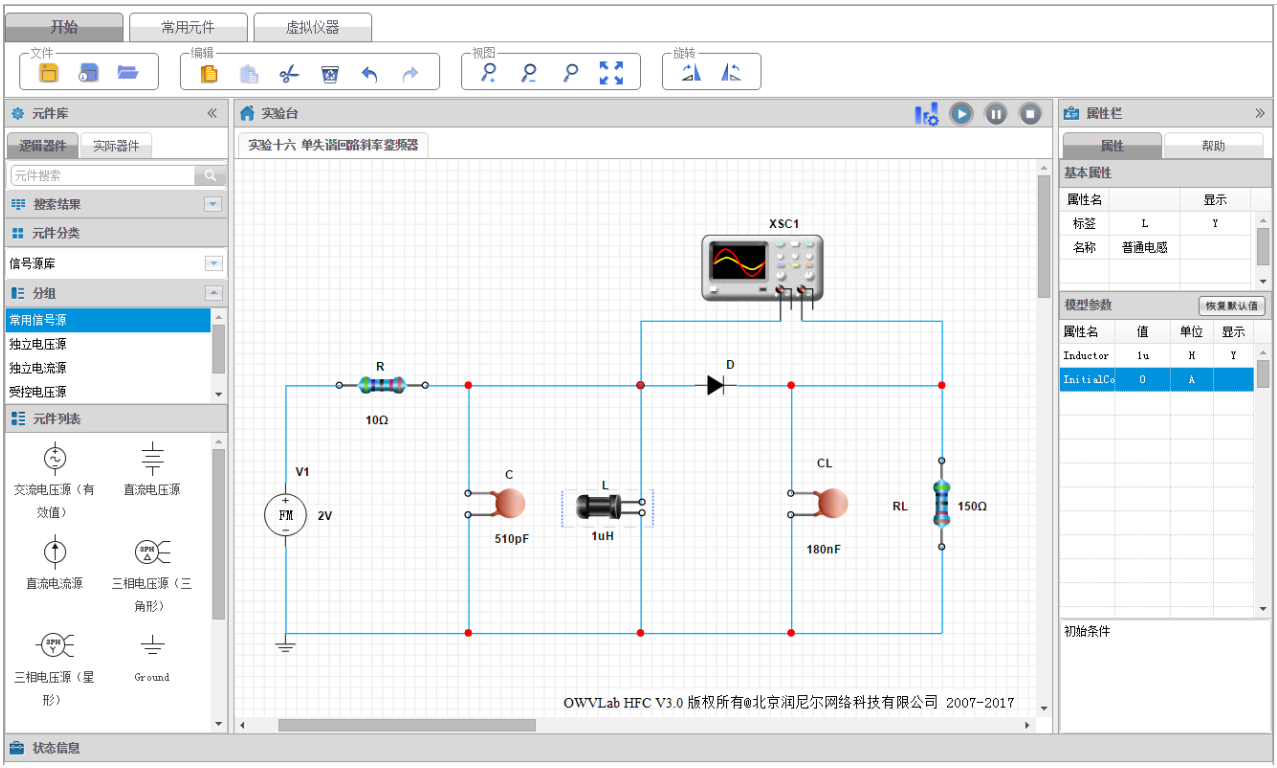
Task: Click the undo arrow icon
Action: point(370,74)
